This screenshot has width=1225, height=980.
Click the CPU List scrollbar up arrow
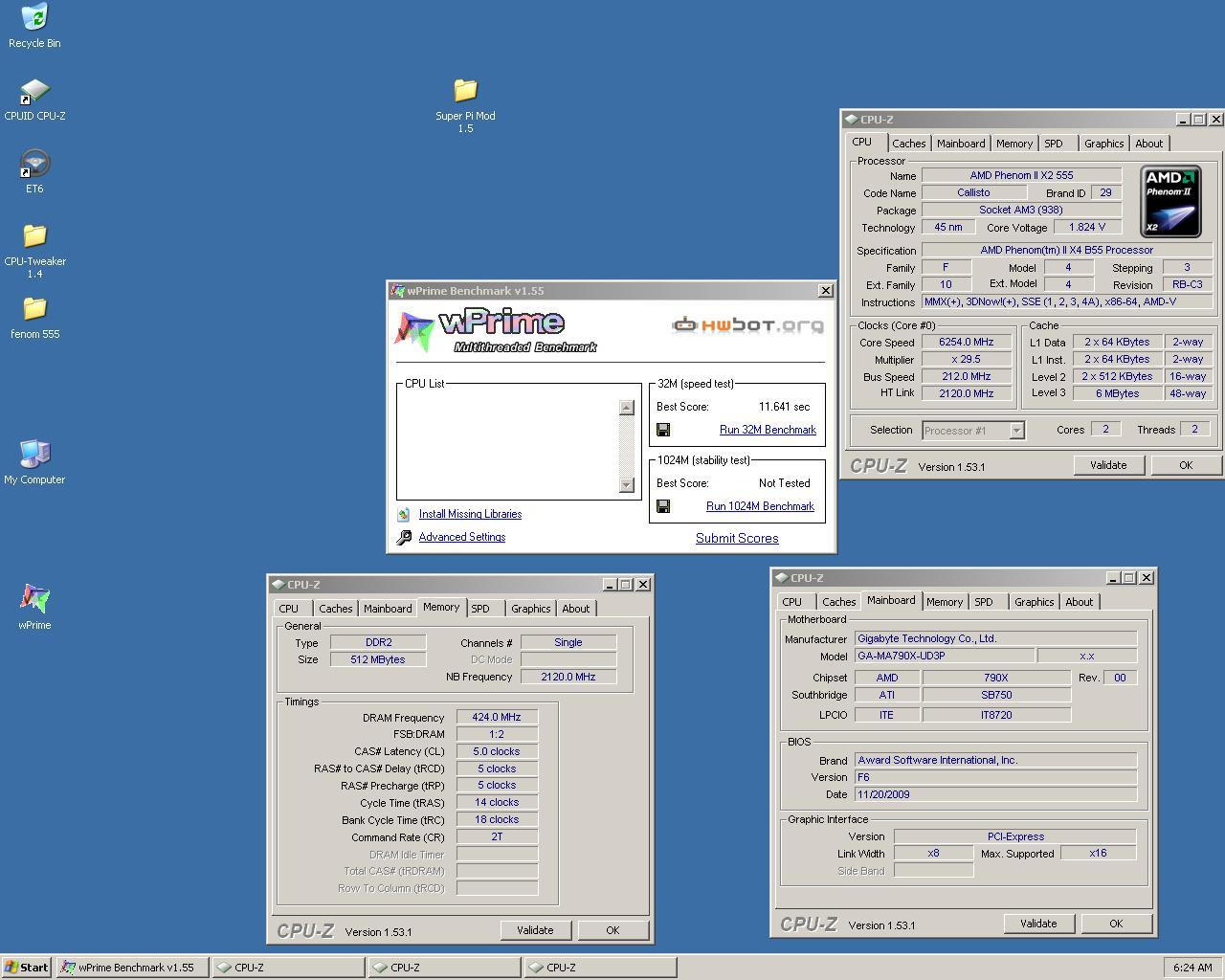627,407
